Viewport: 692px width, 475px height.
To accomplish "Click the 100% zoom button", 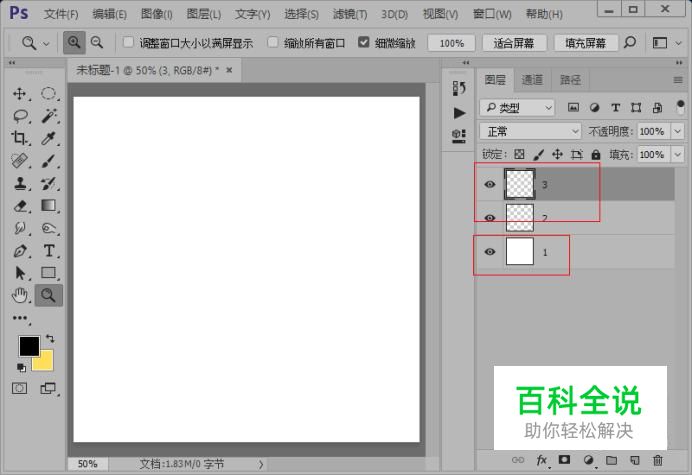I will click(451, 43).
